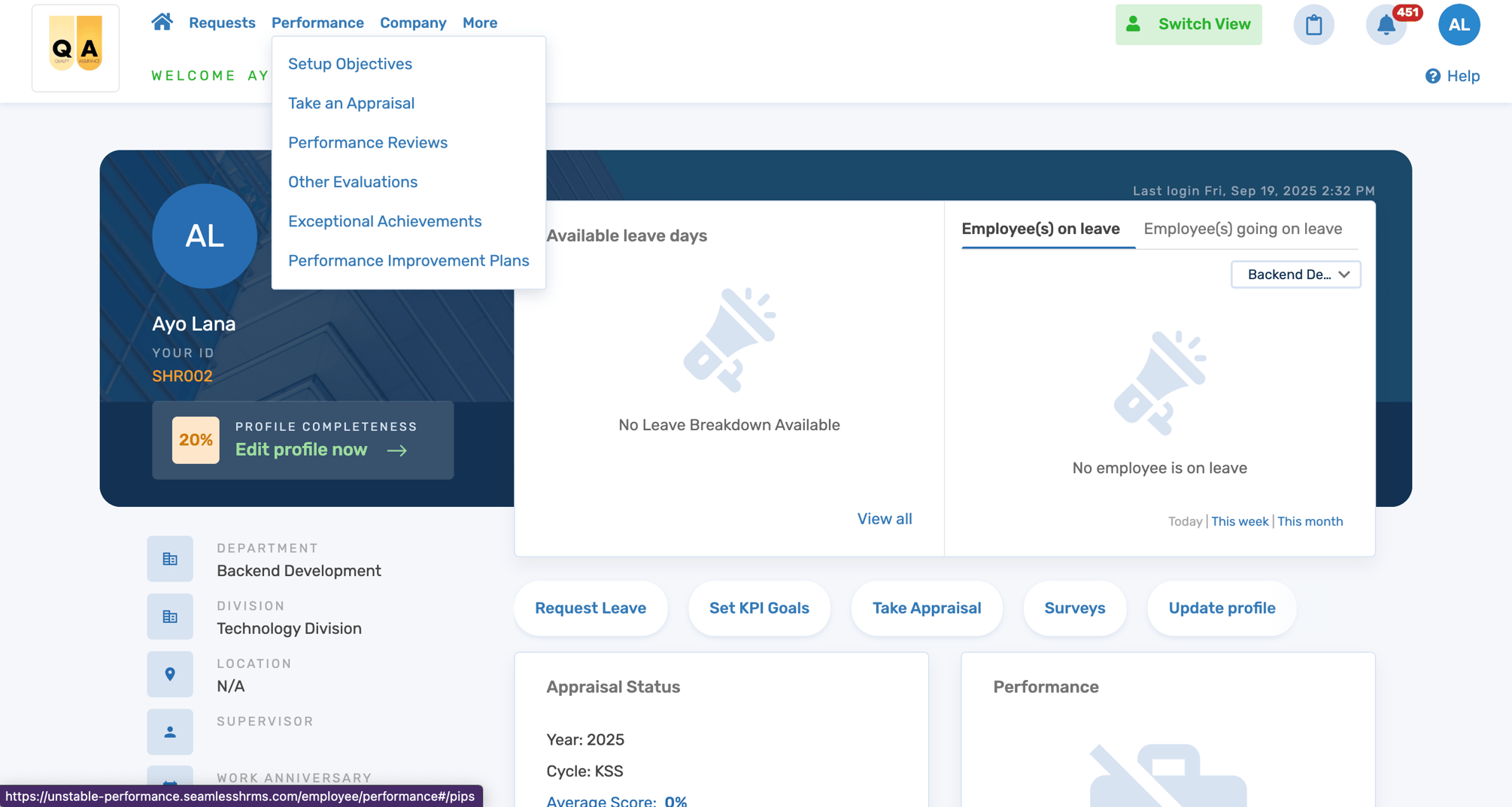1512x807 pixels.
Task: Click the Division building icon
Action: (170, 617)
